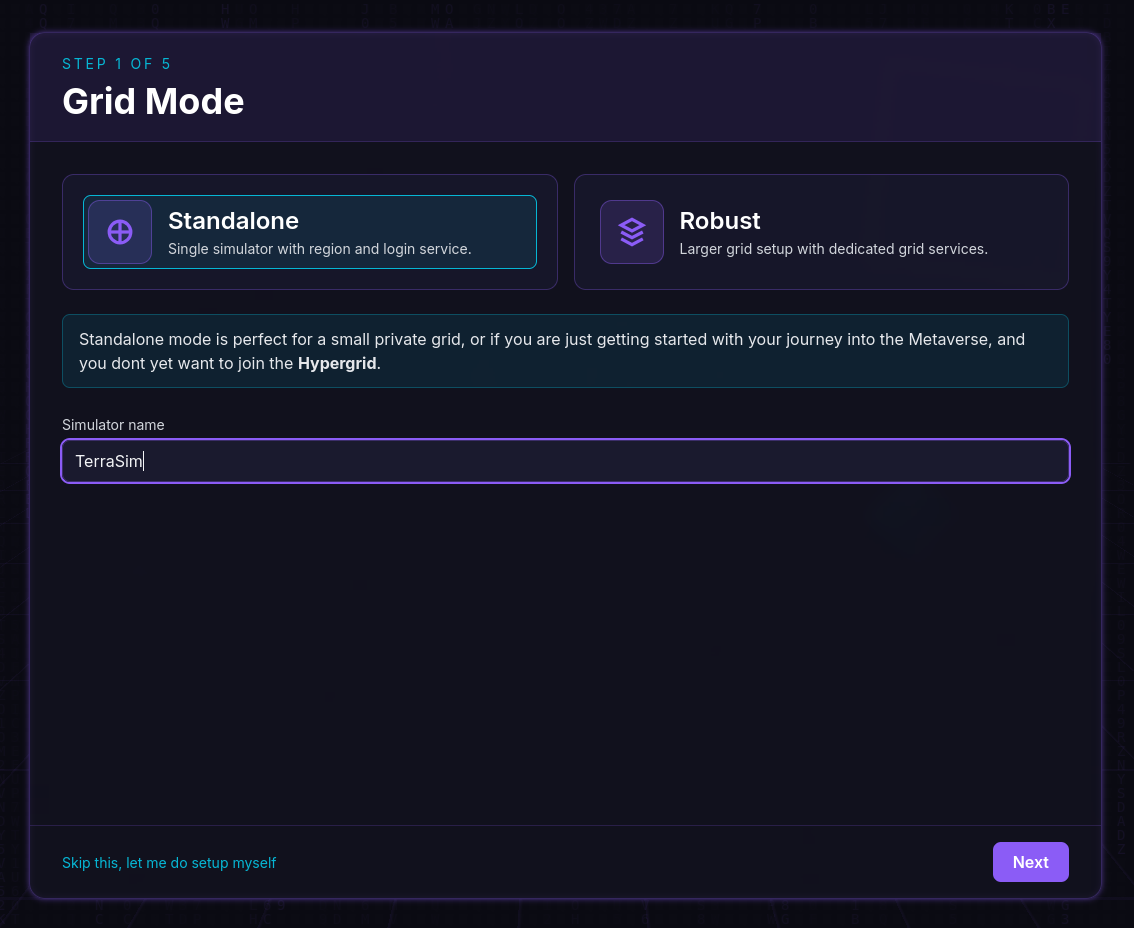Image resolution: width=1134 pixels, height=928 pixels.
Task: Open the 'Skip this, let me do setup myself' link
Action: [169, 863]
